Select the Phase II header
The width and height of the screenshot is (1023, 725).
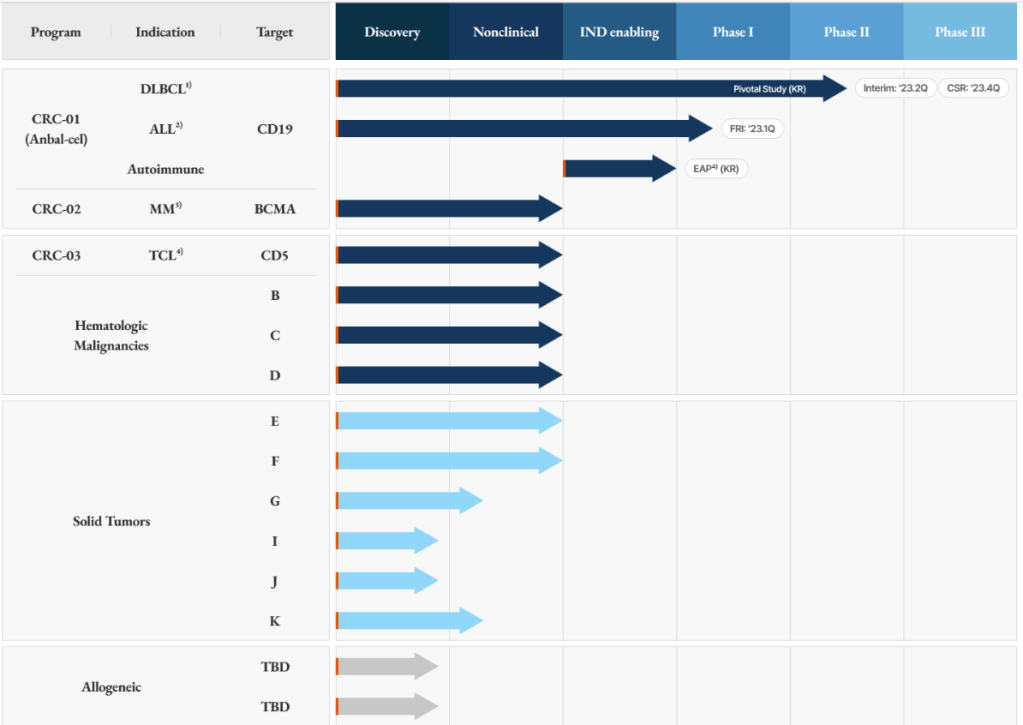click(x=846, y=32)
